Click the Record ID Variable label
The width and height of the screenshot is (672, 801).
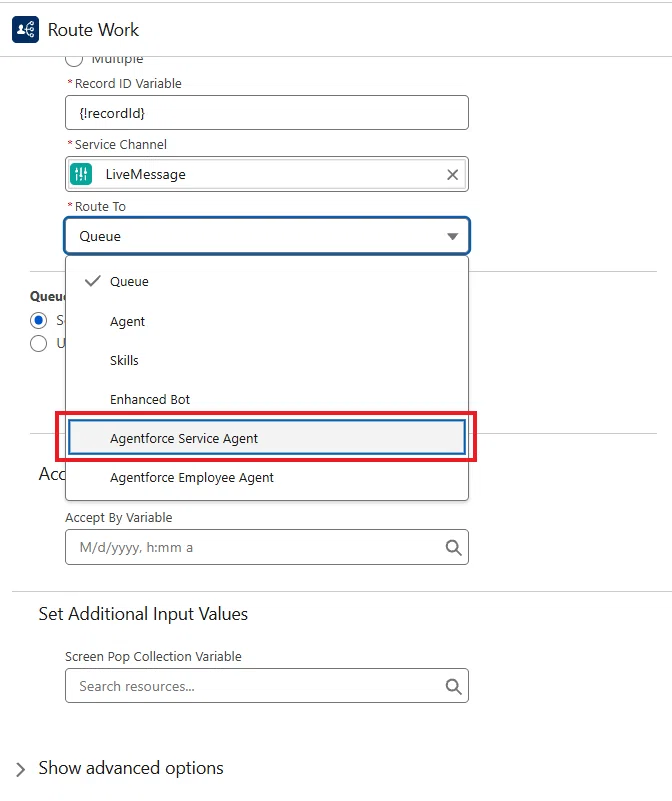(x=128, y=83)
